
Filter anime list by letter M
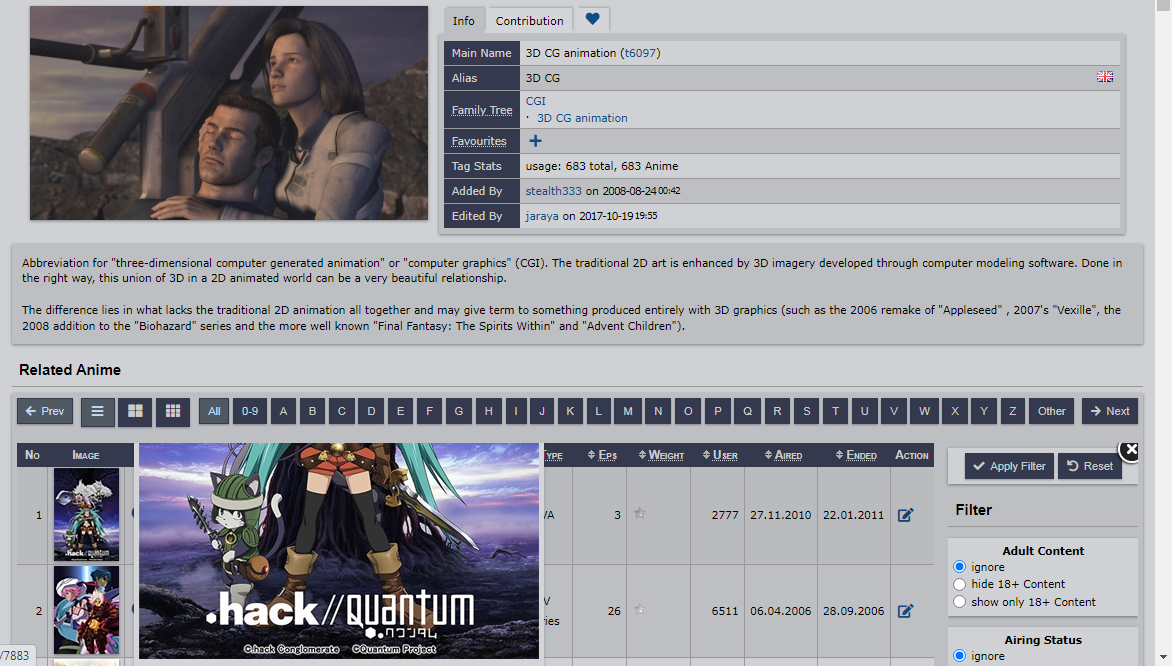[628, 411]
